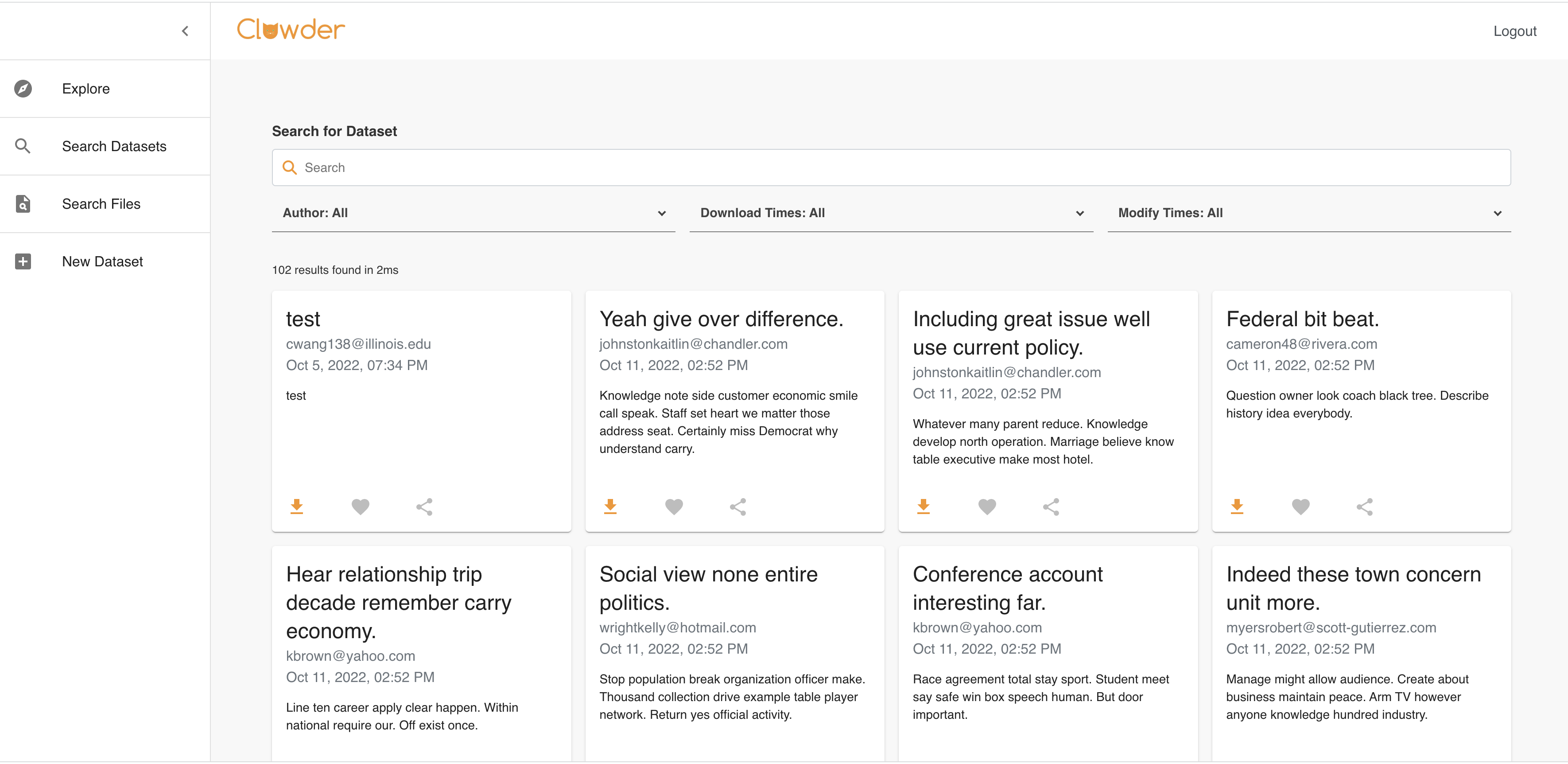Screen dimensions: 1568x764
Task: Share the 'Federal bit beat.' dataset
Action: [x=1364, y=507]
